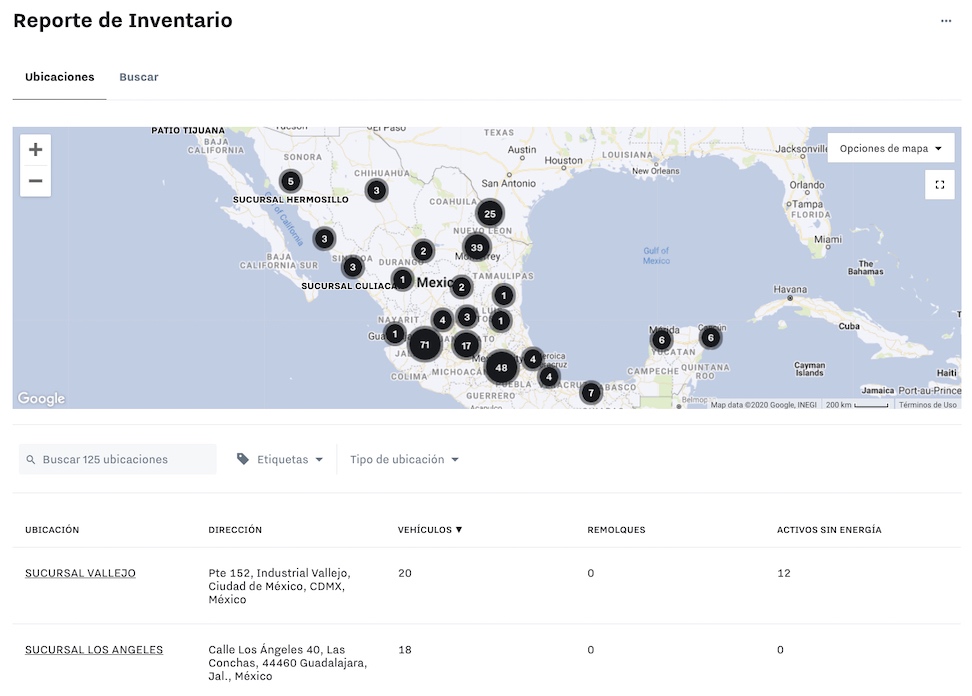Click the Dirección column header
Image resolution: width=972 pixels, height=696 pixels.
point(235,529)
